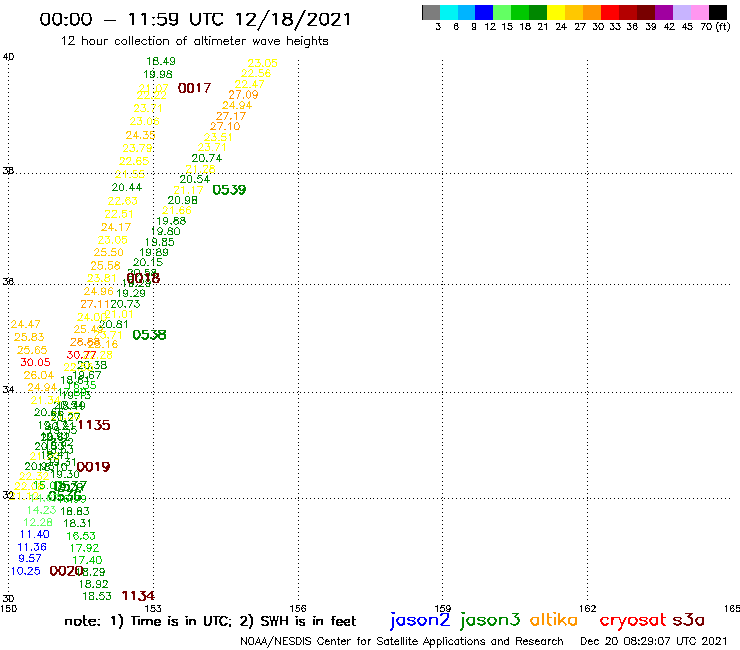Click the blue wave height value '9.57'
The image size is (740, 650).
coord(30,558)
